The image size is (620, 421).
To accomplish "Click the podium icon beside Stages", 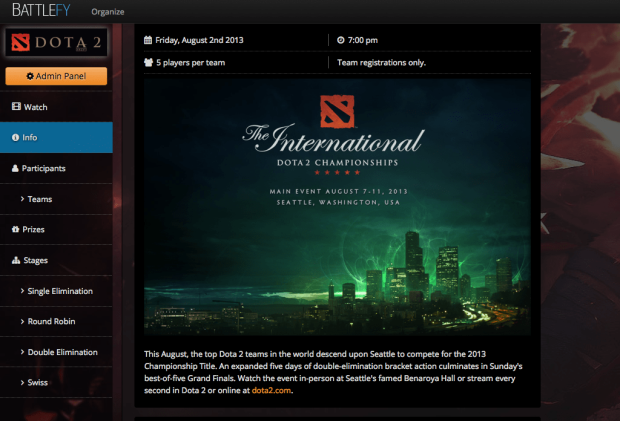I will tap(16, 260).
